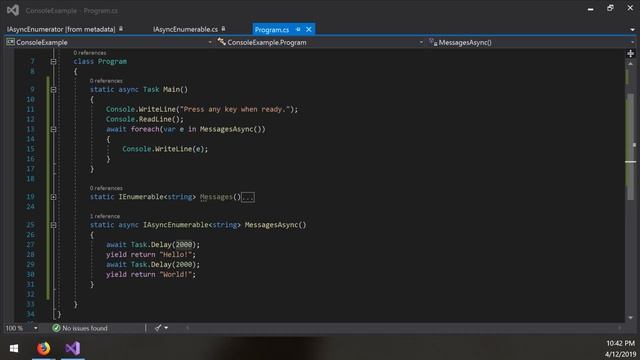This screenshot has width=640, height=360.
Task: Click the method icon beside MessagesAsync()
Action: click(433, 42)
